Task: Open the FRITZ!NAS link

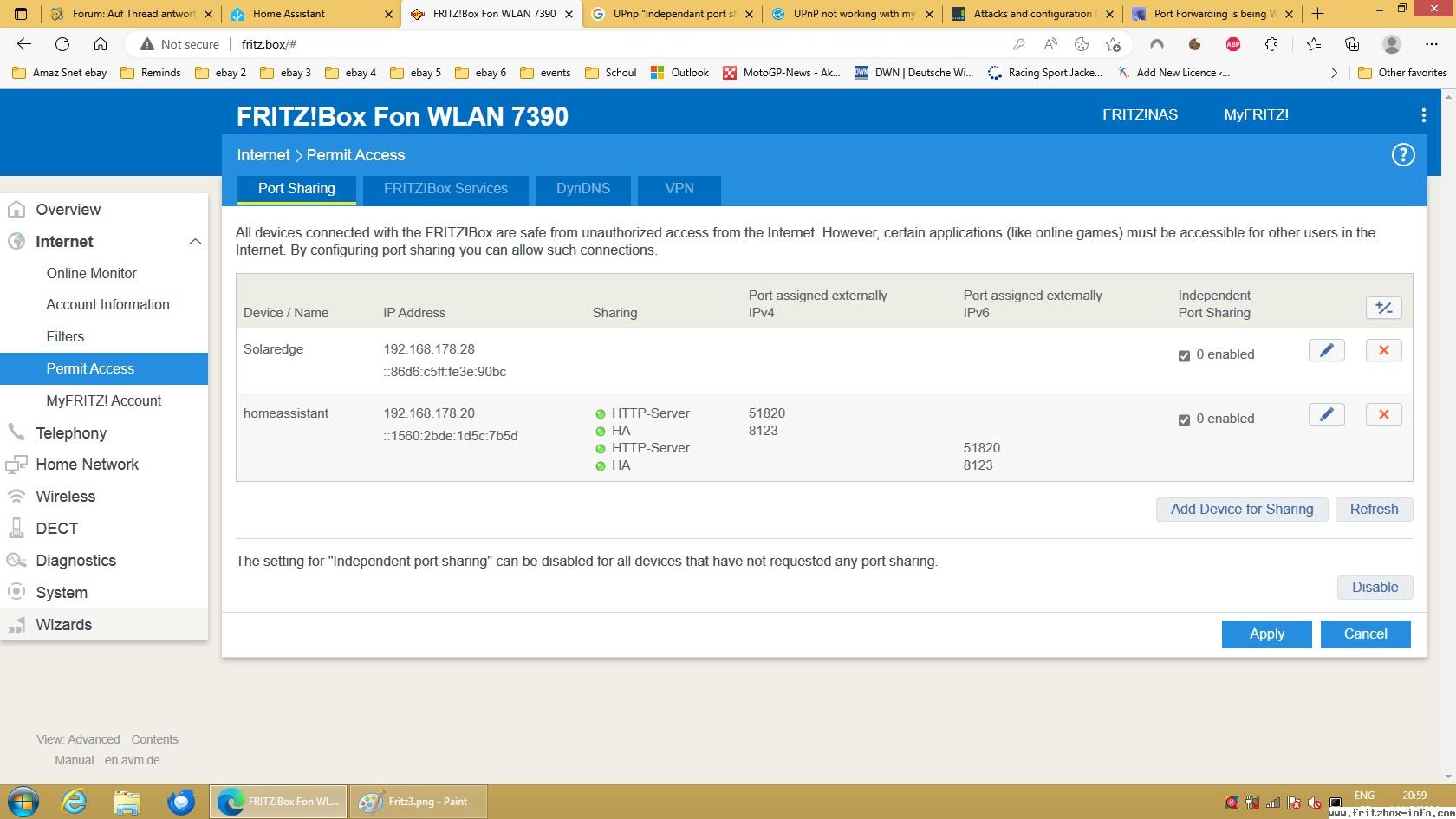Action: (x=1140, y=115)
